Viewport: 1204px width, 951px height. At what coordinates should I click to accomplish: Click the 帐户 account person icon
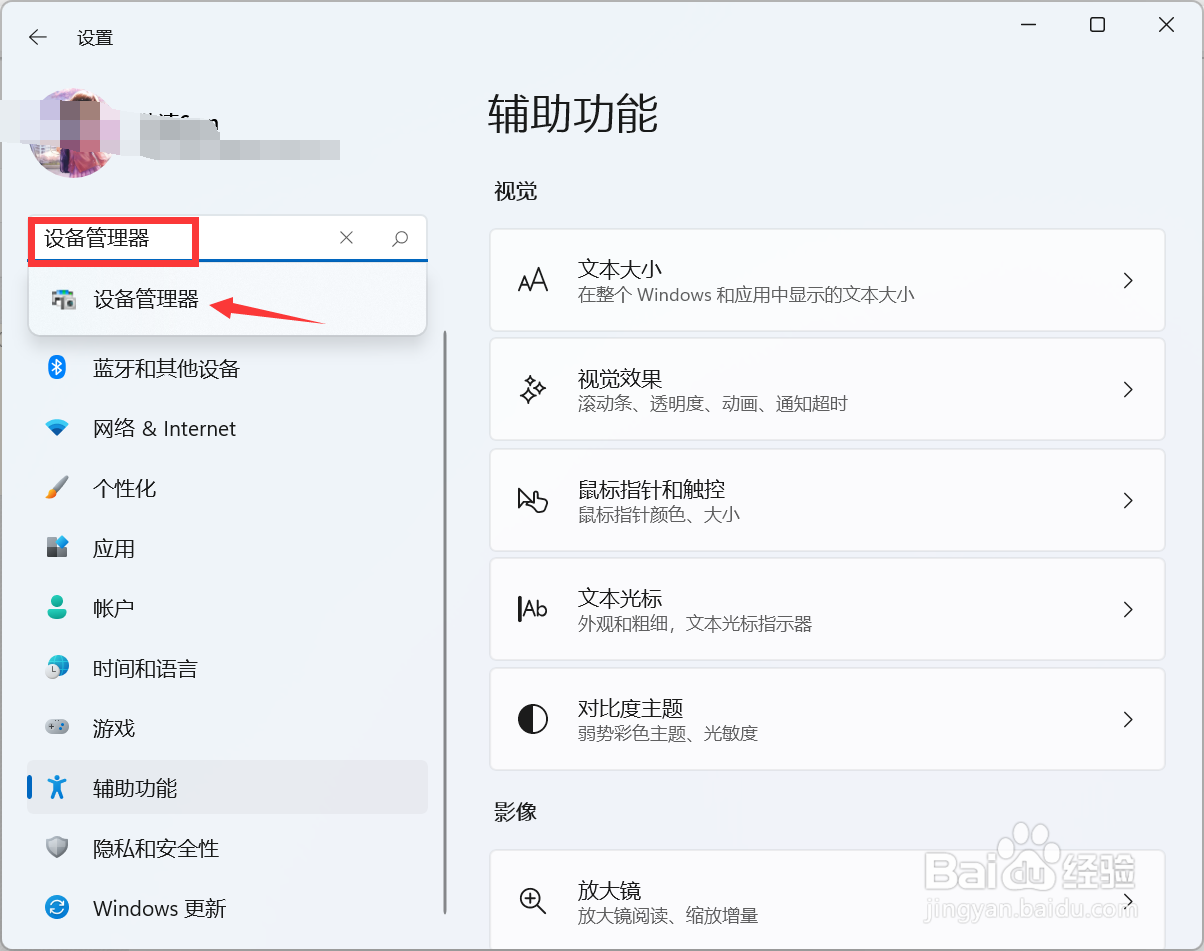click(x=57, y=608)
